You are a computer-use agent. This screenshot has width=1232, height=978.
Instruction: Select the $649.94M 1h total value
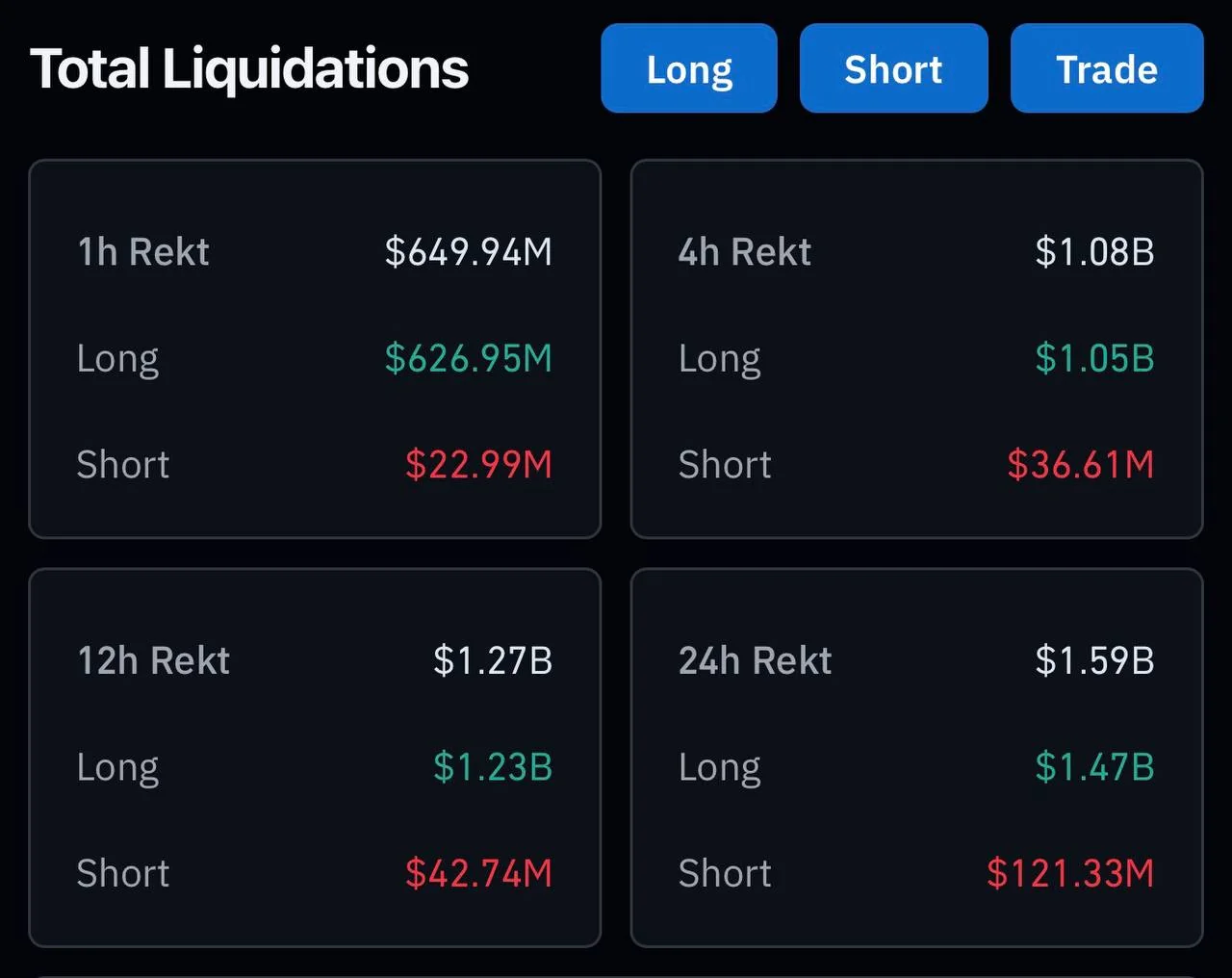pos(468,252)
